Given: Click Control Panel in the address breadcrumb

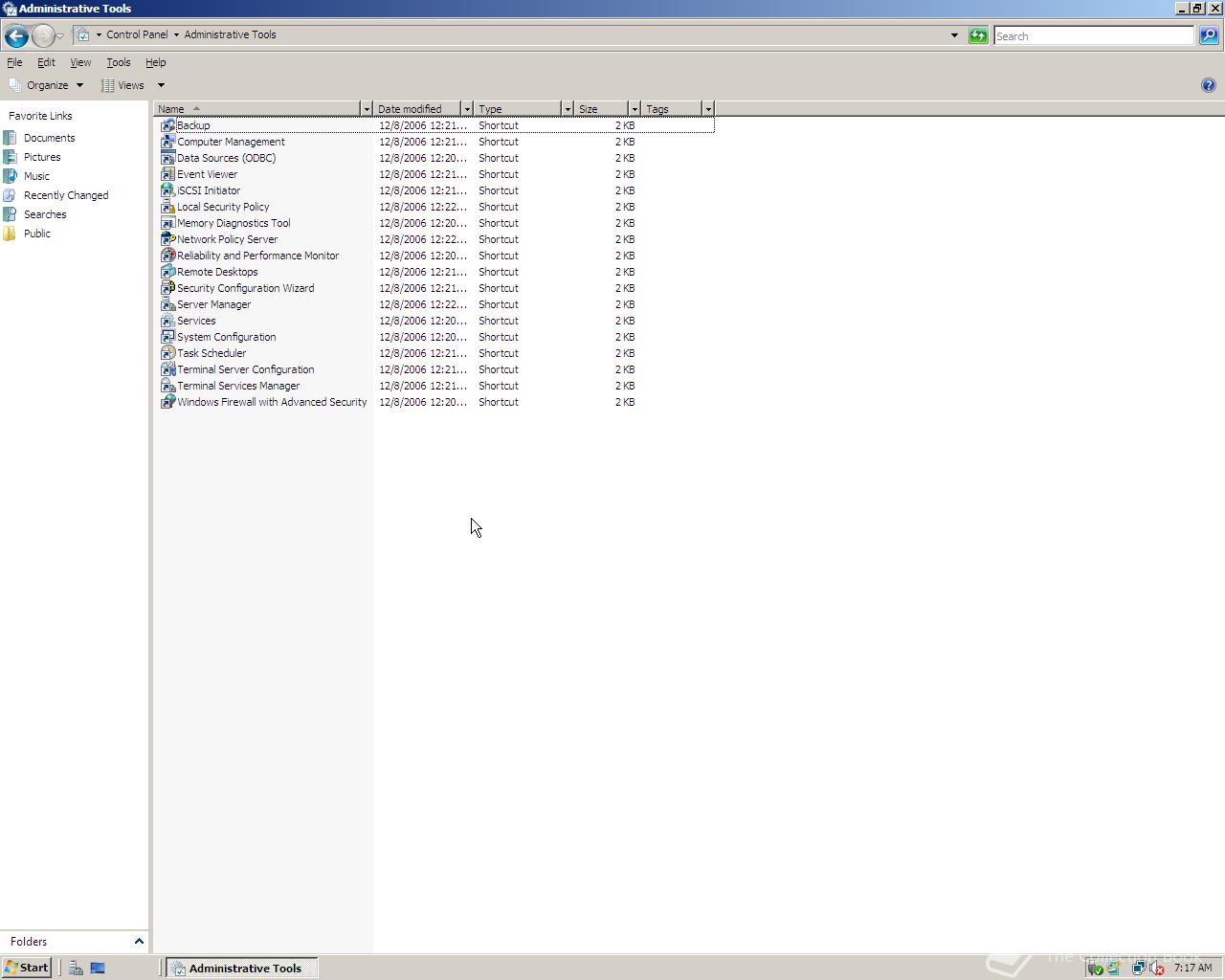Looking at the screenshot, I should click(x=137, y=34).
